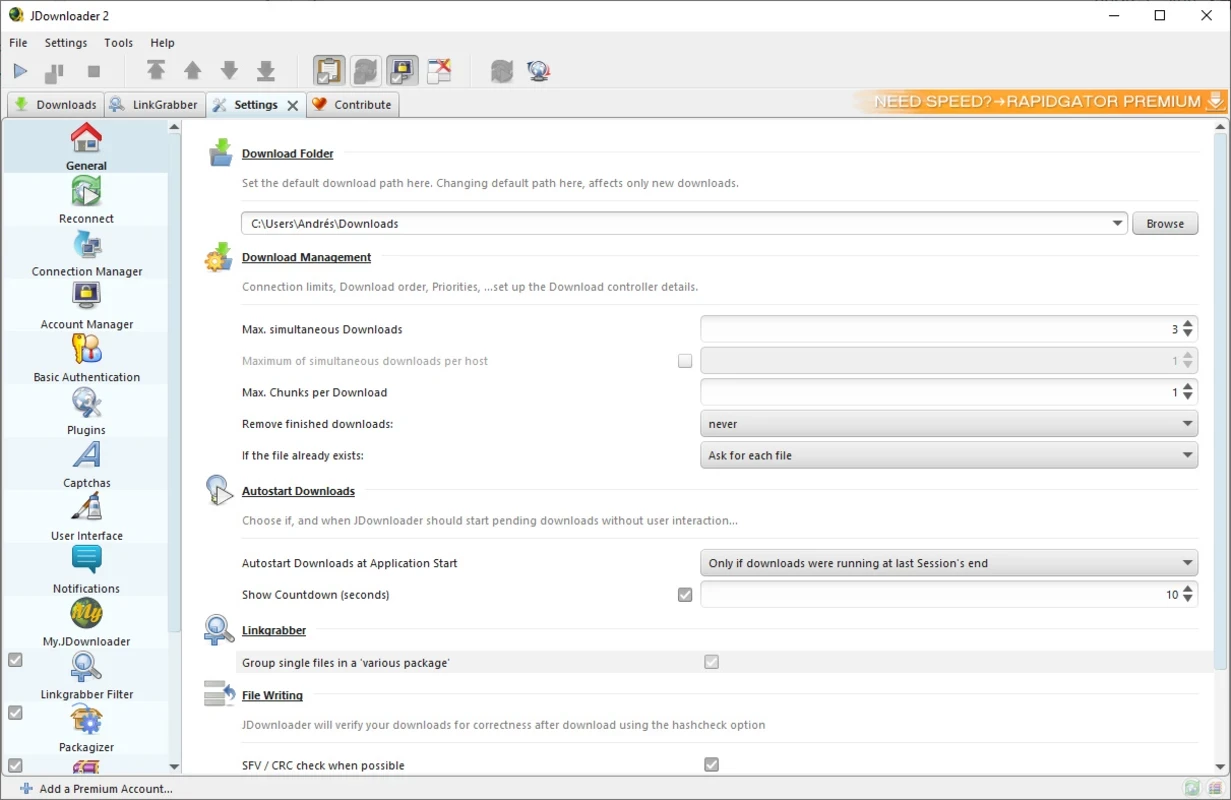Toggle Show Countdown checkbox
The height and width of the screenshot is (800, 1231).
685,595
